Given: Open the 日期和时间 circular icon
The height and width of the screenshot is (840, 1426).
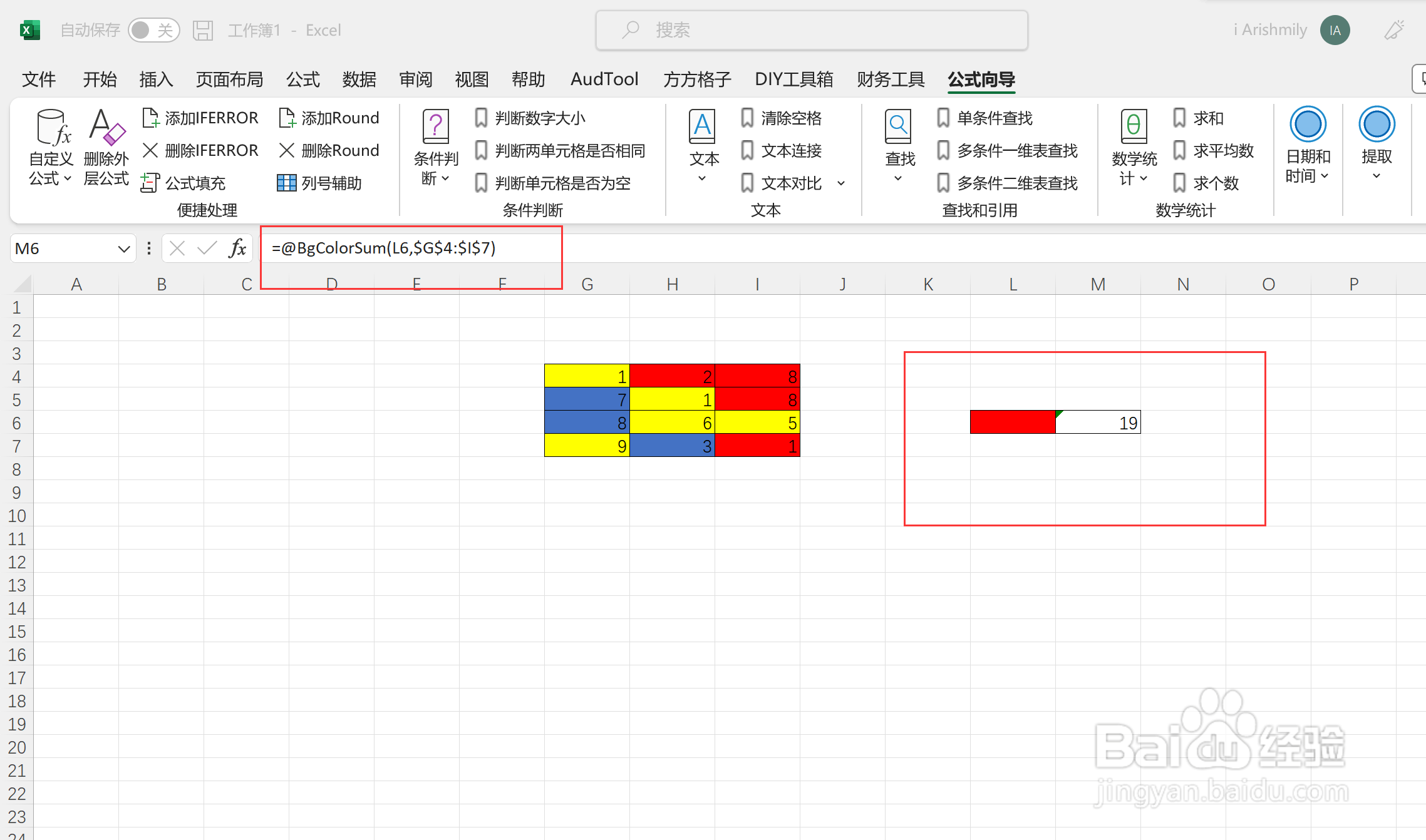Looking at the screenshot, I should tap(1307, 125).
